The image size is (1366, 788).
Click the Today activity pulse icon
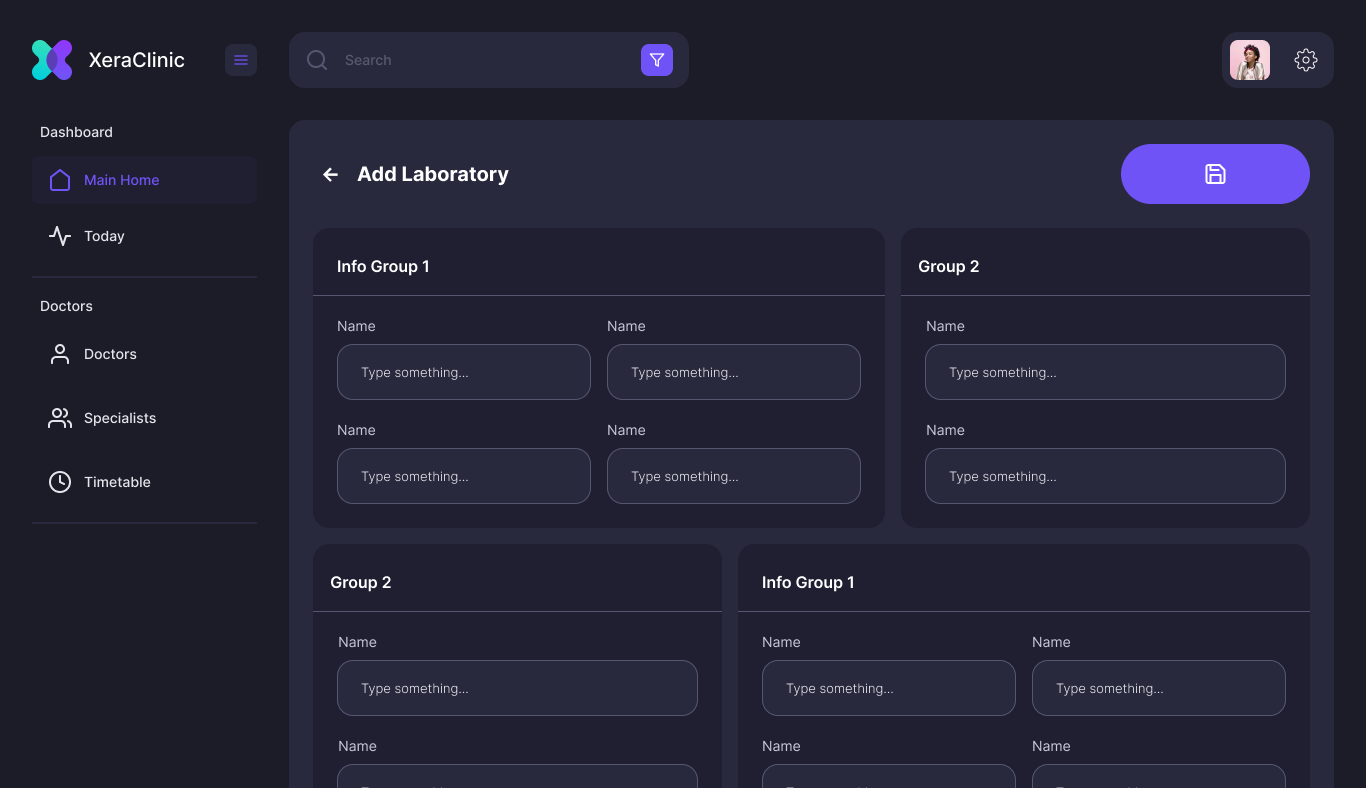[x=60, y=236]
